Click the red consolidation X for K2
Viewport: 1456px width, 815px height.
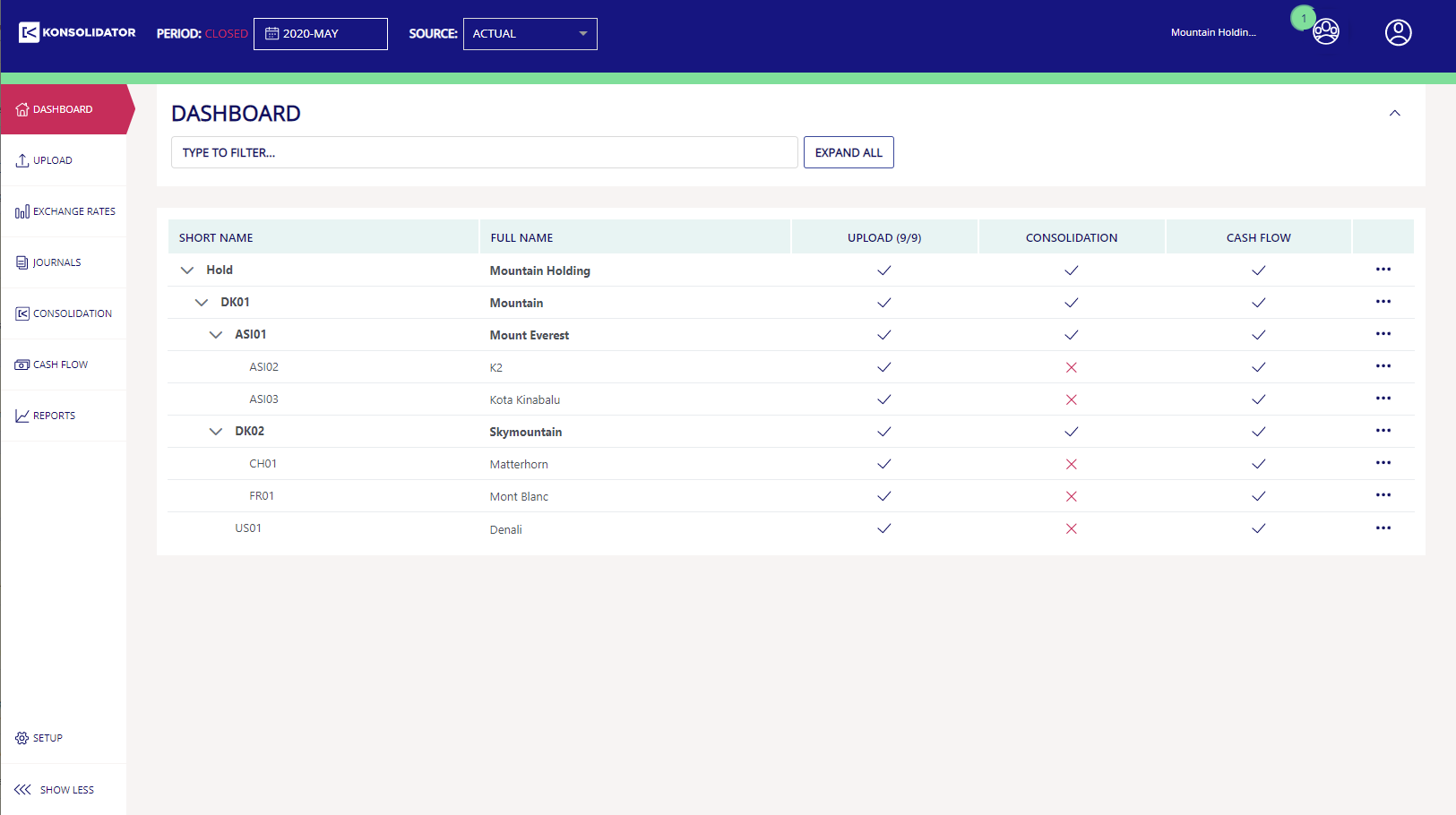[x=1072, y=366]
